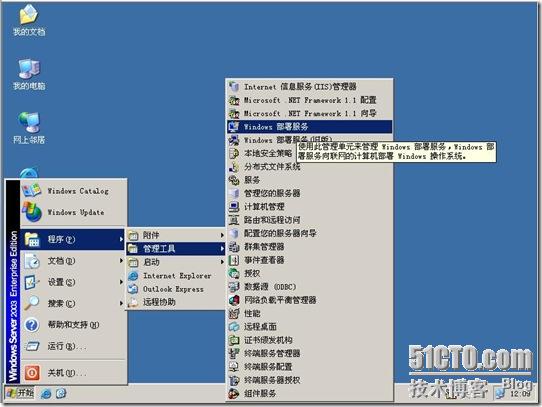Image resolution: width=542 pixels, height=407 pixels.
Task: Click the 计算机管理 icon
Action: 234,206
